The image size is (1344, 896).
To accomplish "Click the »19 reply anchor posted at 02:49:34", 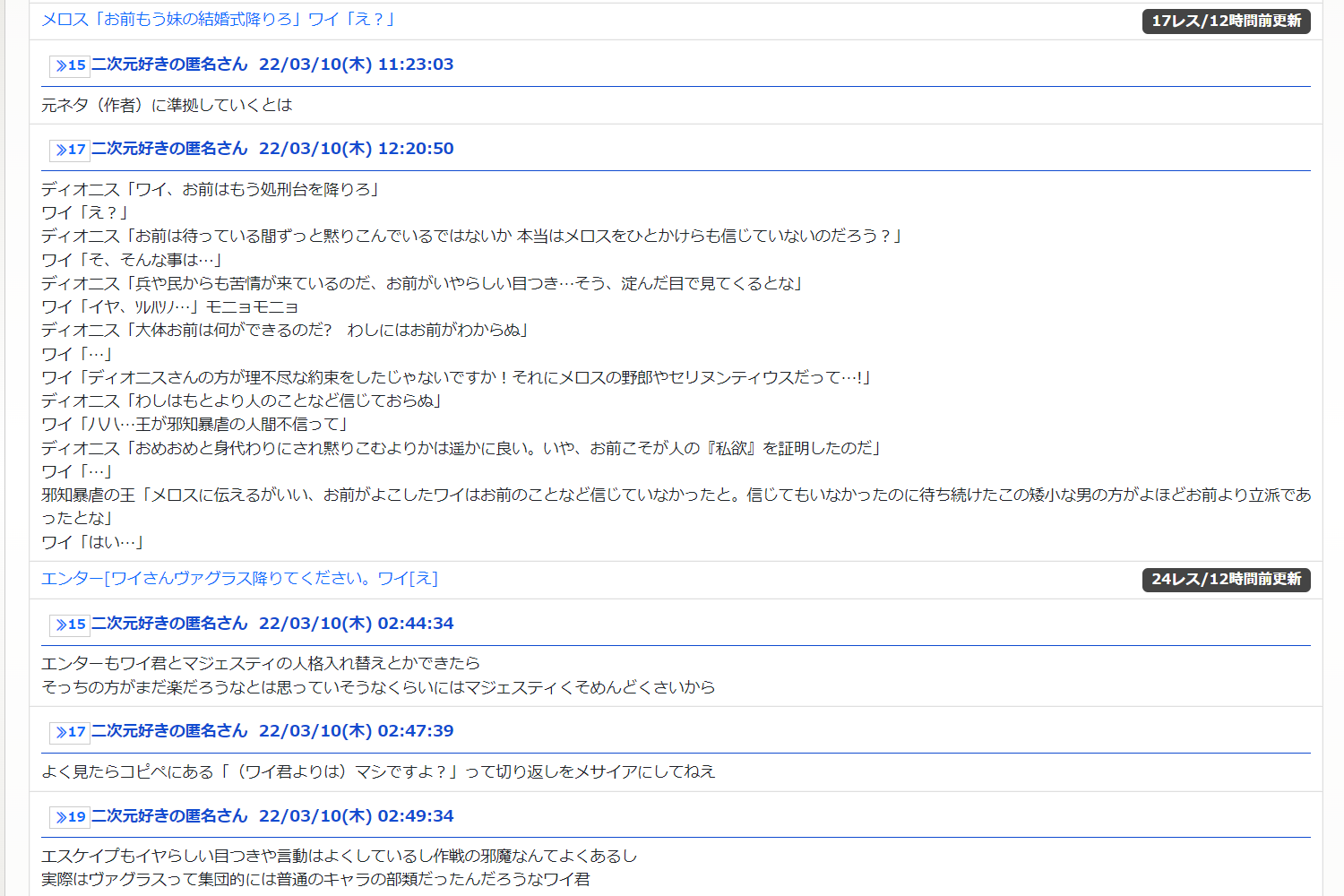I will pyautogui.click(x=70, y=817).
